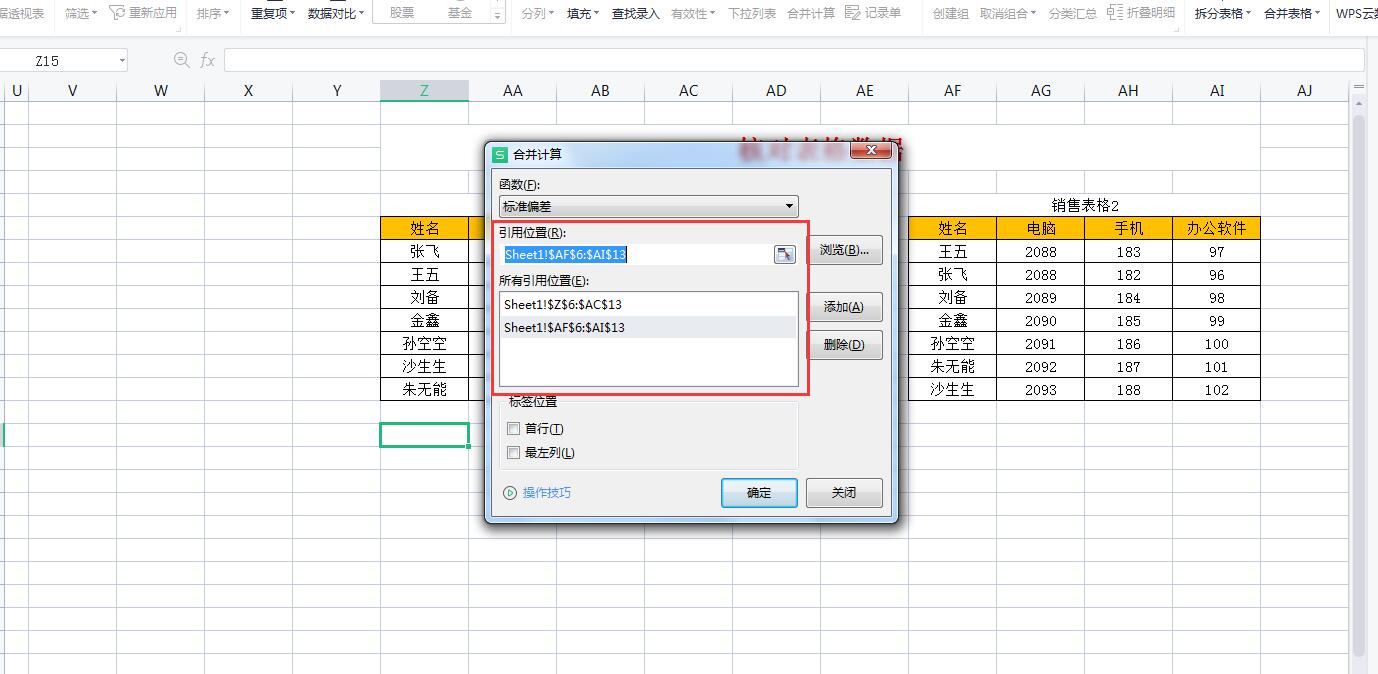
Task: Click the 合并计算 toolbar item
Action: 811,13
